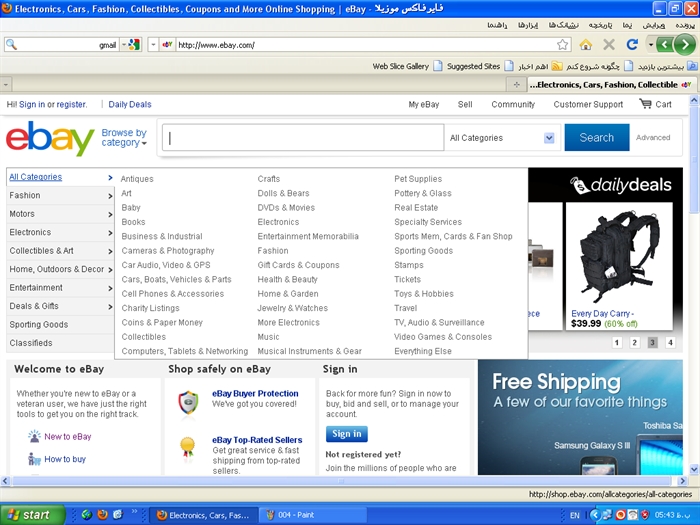This screenshot has width=700, height=525.
Task: Click the Top-Rated Sellers medal icon
Action: pyautogui.click(x=188, y=447)
